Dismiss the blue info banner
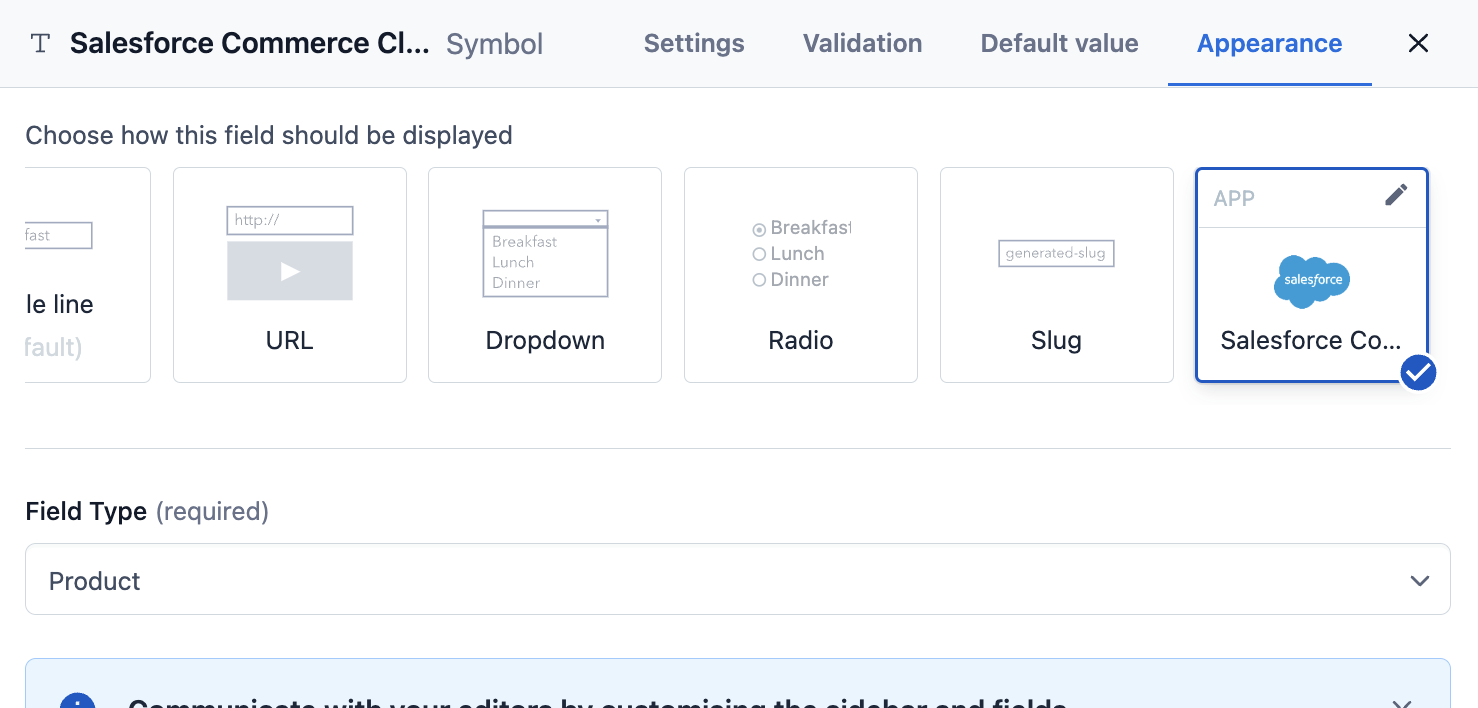The image size is (1478, 708). point(1403,705)
